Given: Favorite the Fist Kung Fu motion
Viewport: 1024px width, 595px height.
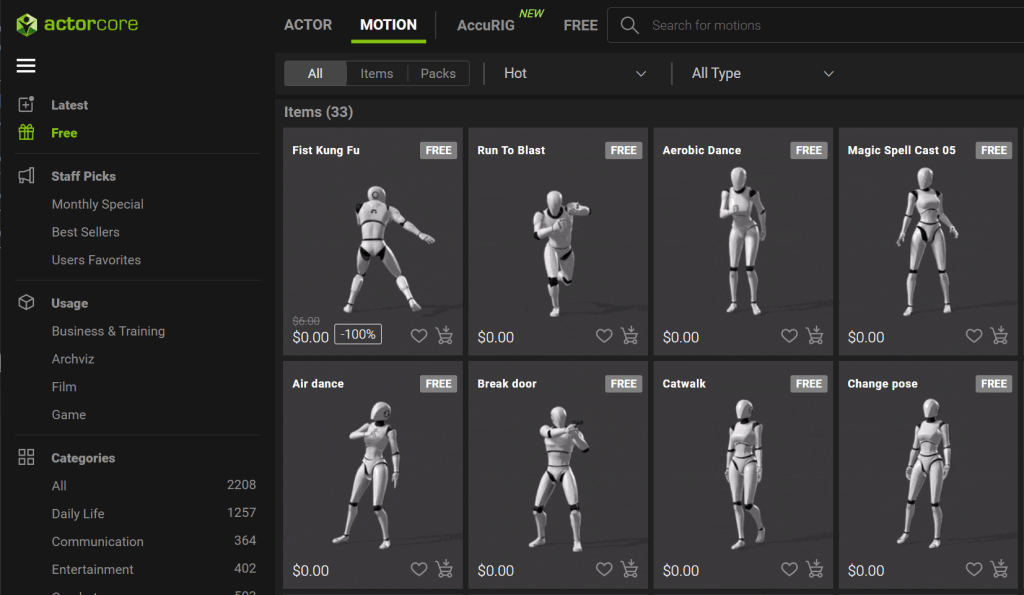Looking at the screenshot, I should point(419,336).
